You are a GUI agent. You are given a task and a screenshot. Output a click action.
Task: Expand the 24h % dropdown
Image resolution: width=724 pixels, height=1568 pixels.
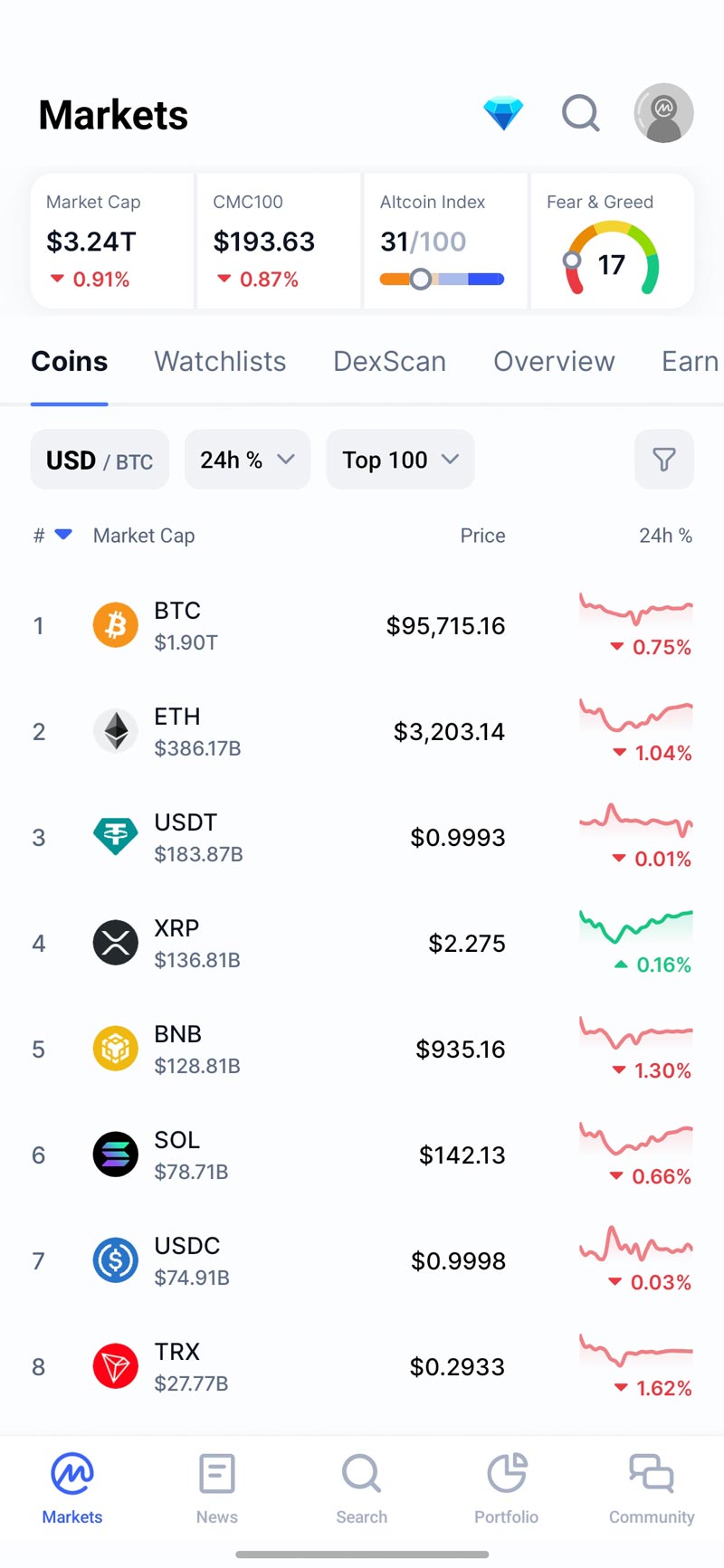point(247,460)
